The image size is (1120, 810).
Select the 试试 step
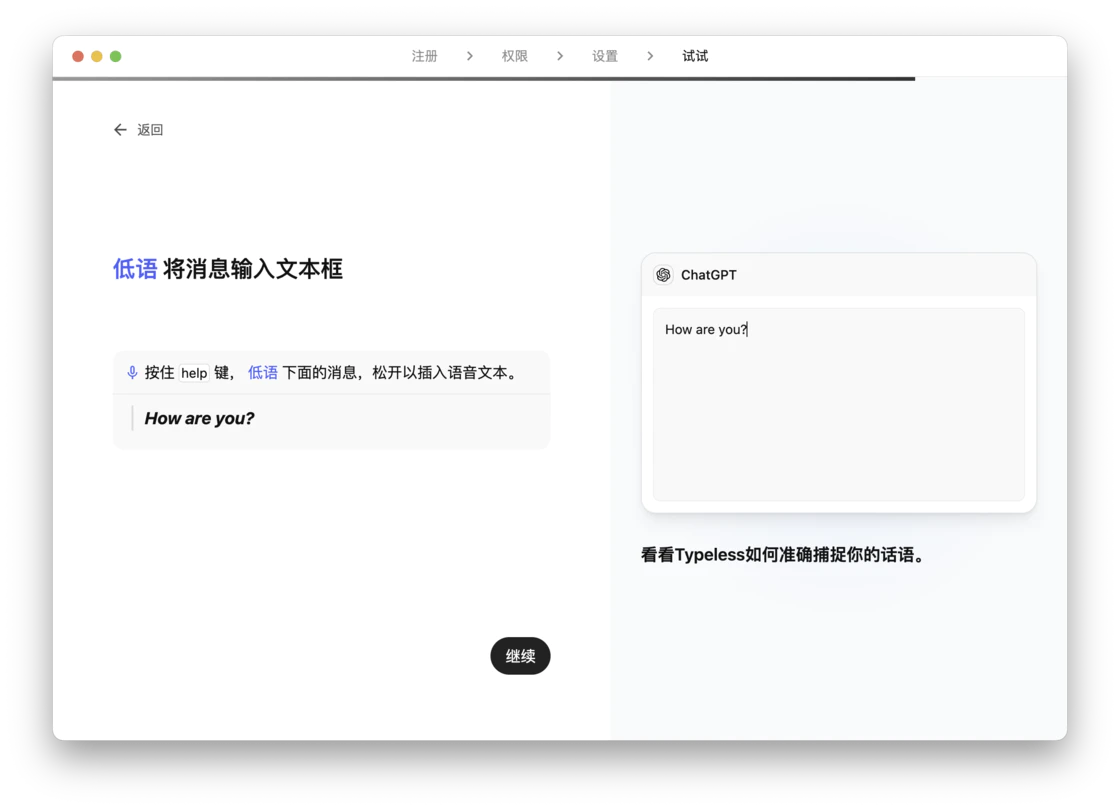click(x=695, y=56)
